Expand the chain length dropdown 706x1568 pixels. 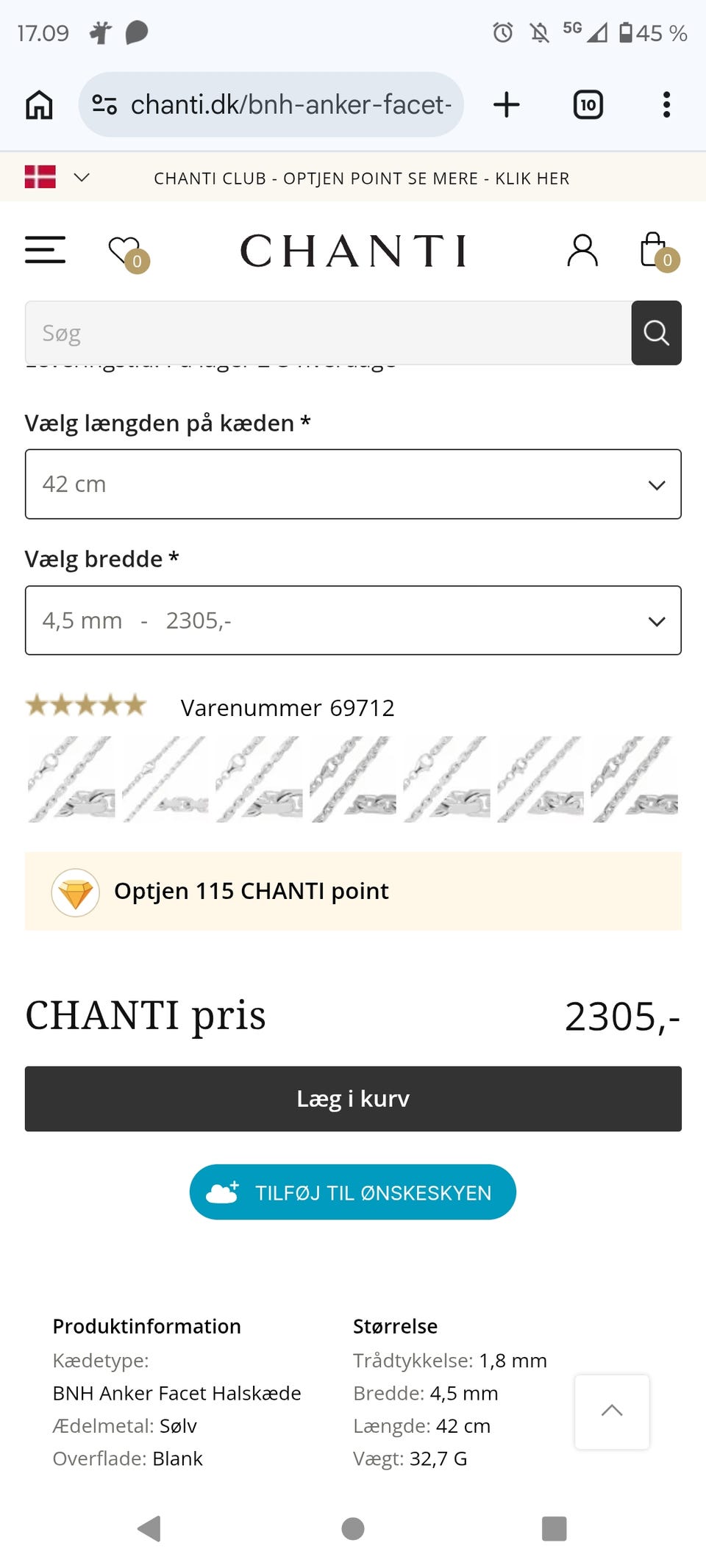pyautogui.click(x=353, y=484)
